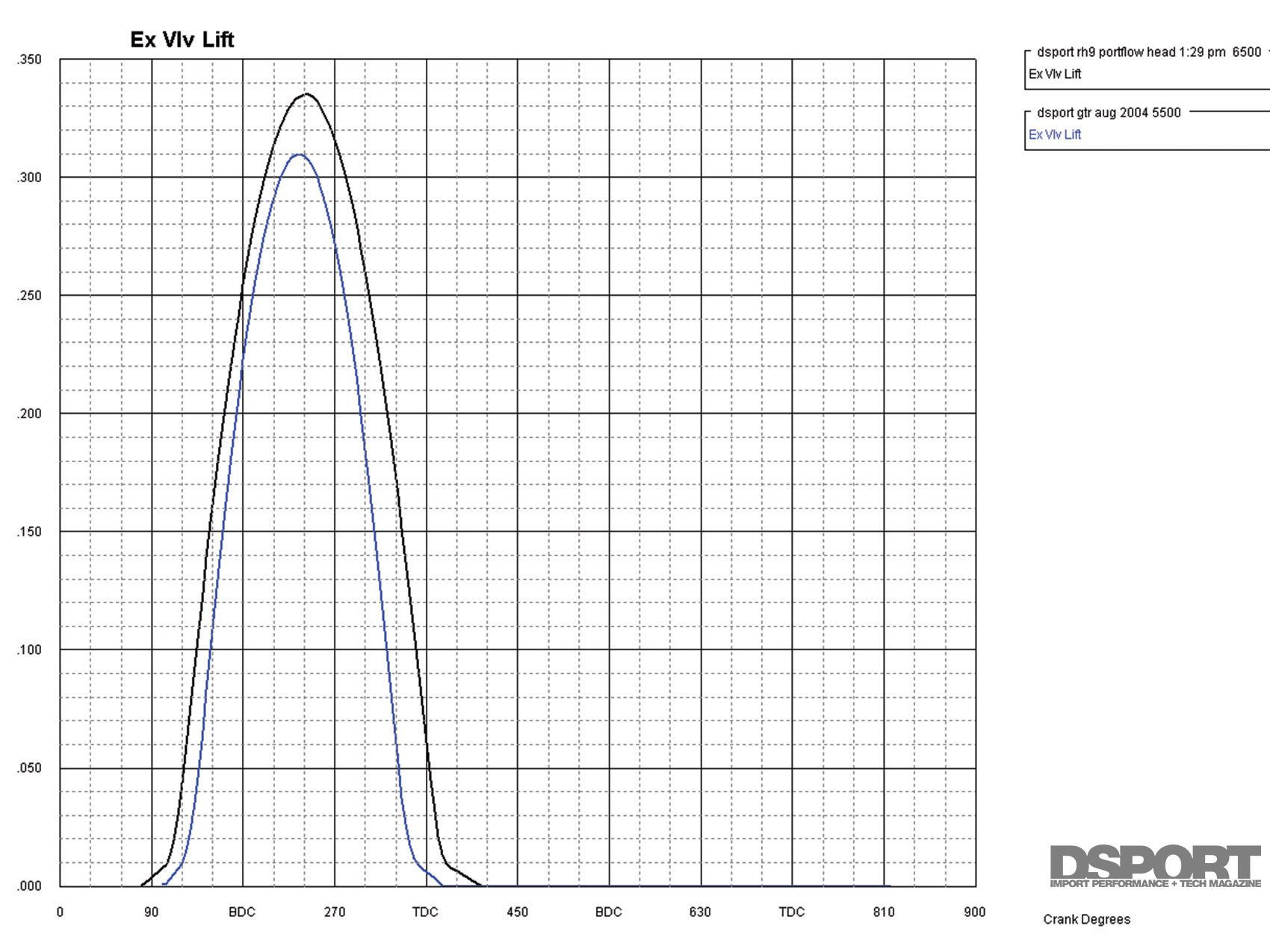Image resolution: width=1270 pixels, height=952 pixels.
Task: Select the 810 crank degree axis label
Action: (x=884, y=912)
